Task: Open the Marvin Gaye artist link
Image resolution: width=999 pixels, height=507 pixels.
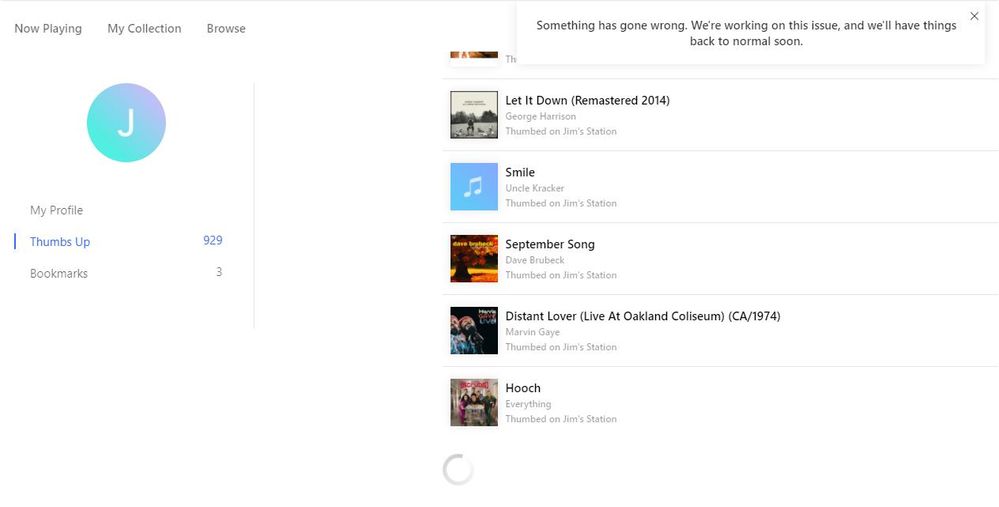Action: (532, 332)
